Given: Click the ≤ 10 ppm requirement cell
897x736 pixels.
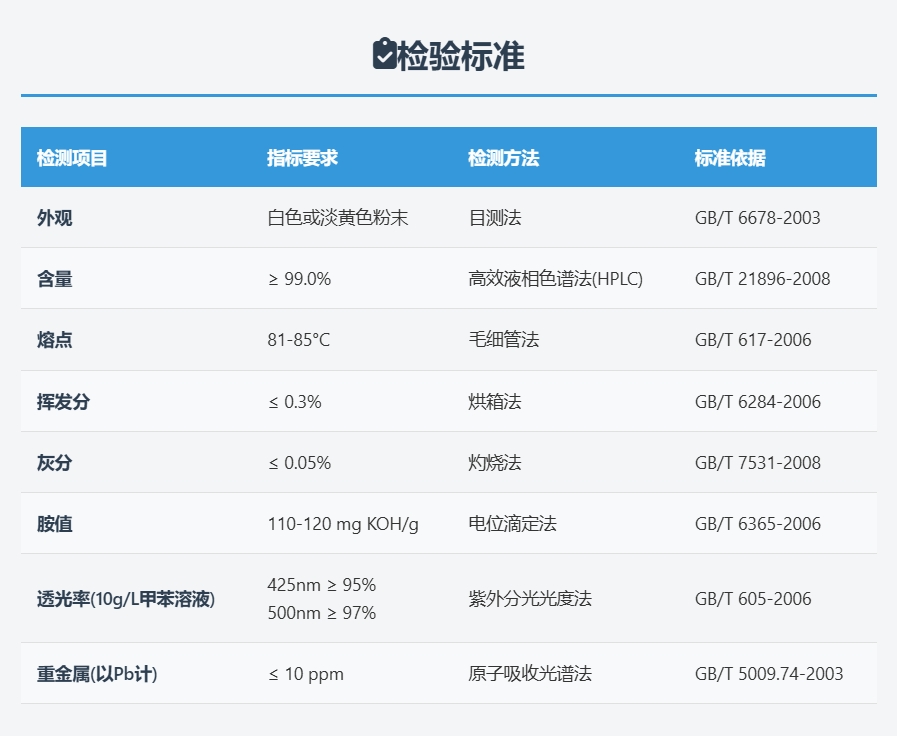Looking at the screenshot, I should coord(305,674).
